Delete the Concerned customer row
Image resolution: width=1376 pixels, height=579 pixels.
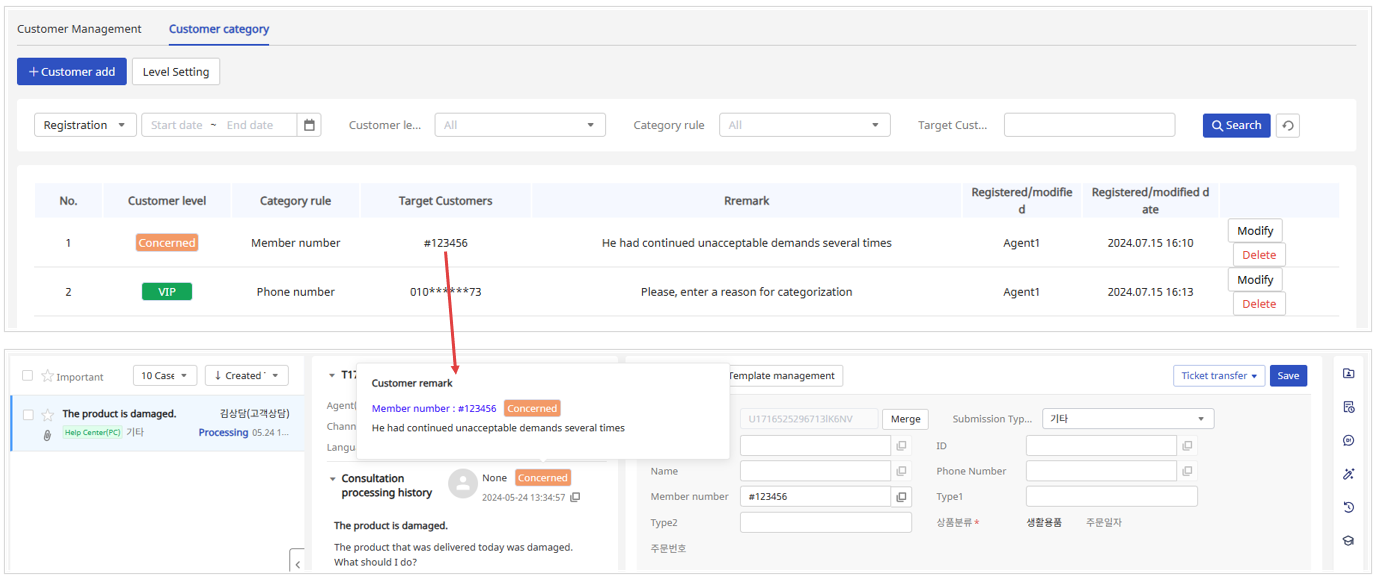pyautogui.click(x=1259, y=255)
